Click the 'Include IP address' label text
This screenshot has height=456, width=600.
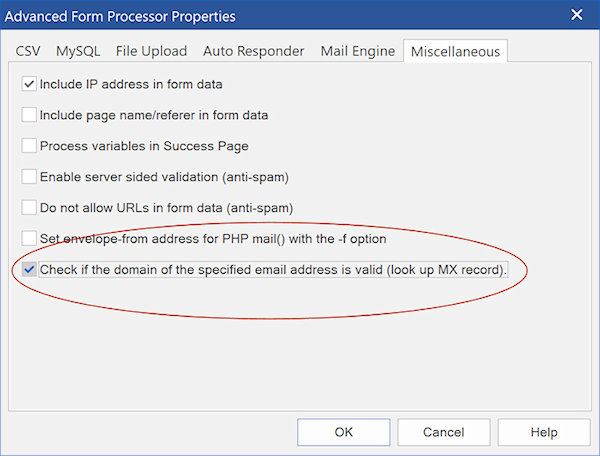click(131, 84)
